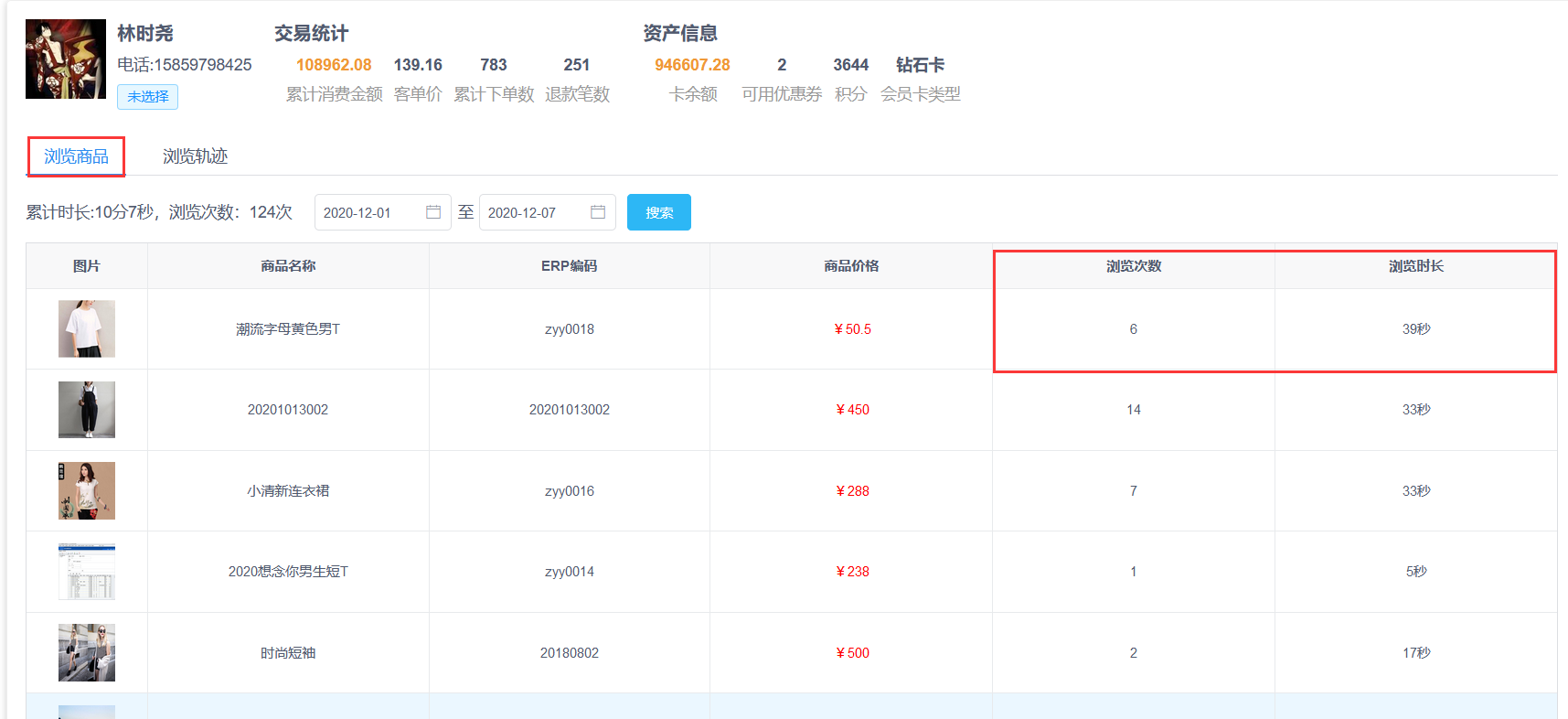The width and height of the screenshot is (1568, 719).
Task: Click browse duration 39秒
Action: coord(1416,329)
